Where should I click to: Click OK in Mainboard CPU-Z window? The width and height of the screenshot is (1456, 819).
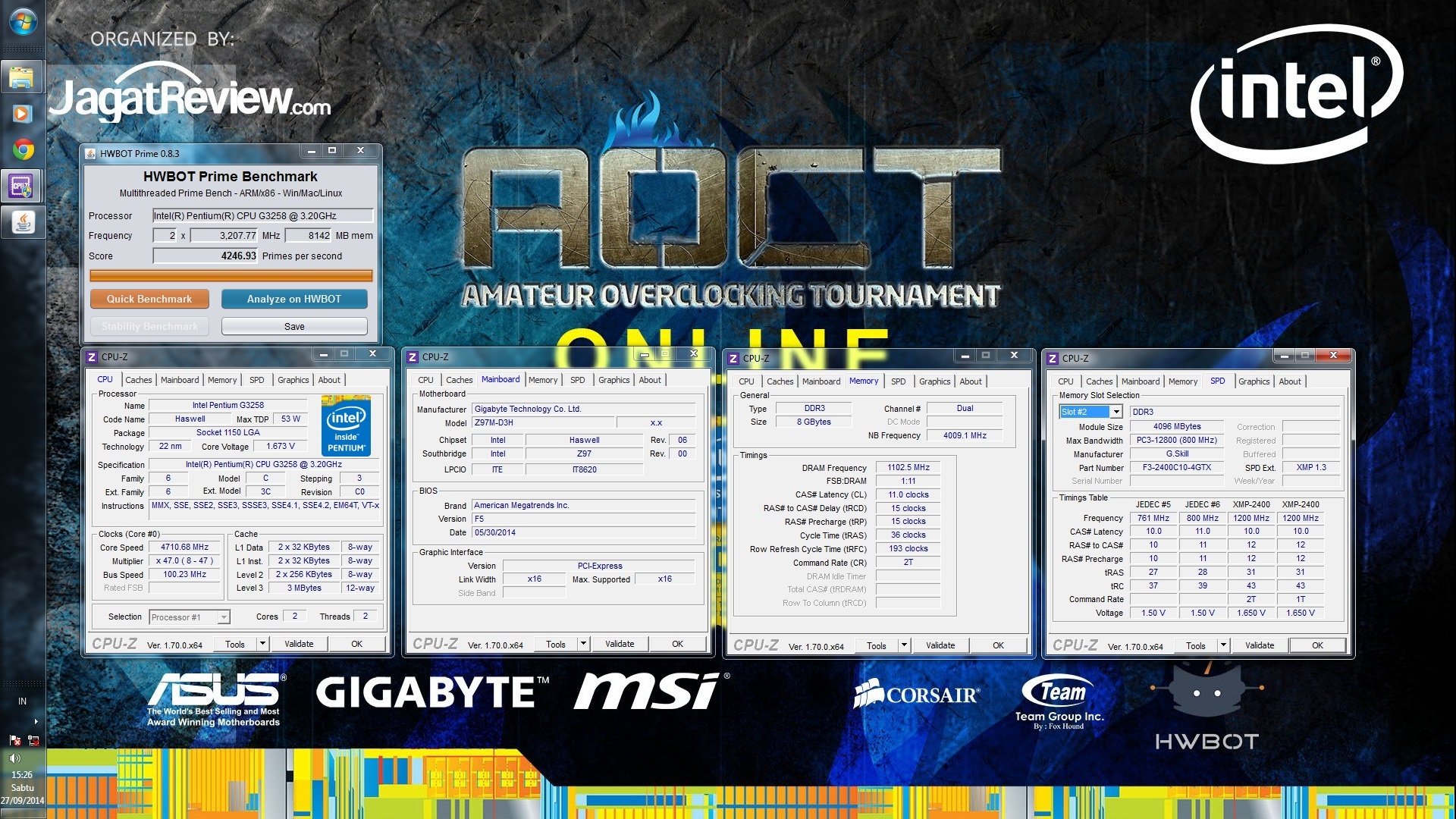click(677, 644)
